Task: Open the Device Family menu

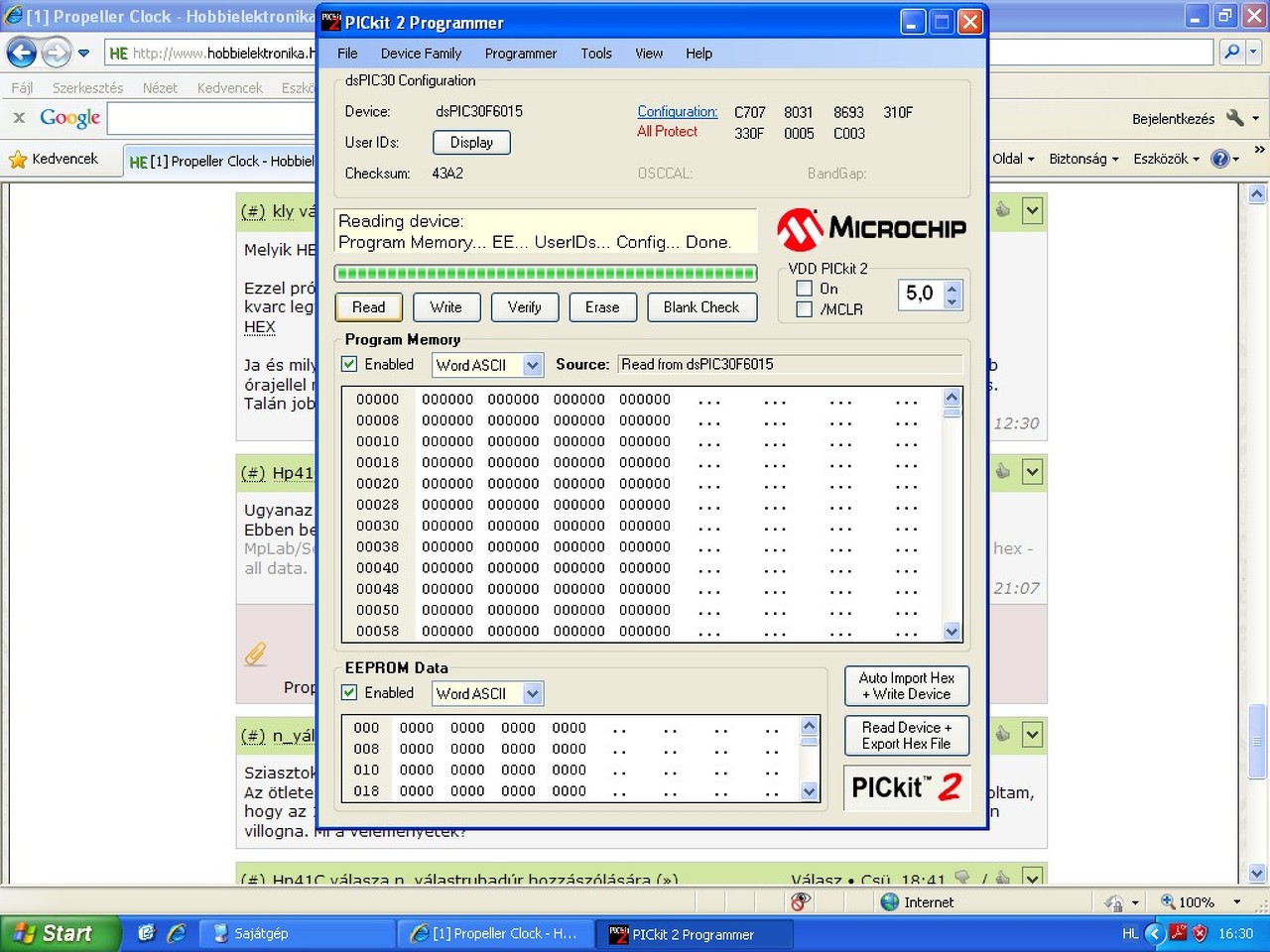Action: [x=421, y=54]
